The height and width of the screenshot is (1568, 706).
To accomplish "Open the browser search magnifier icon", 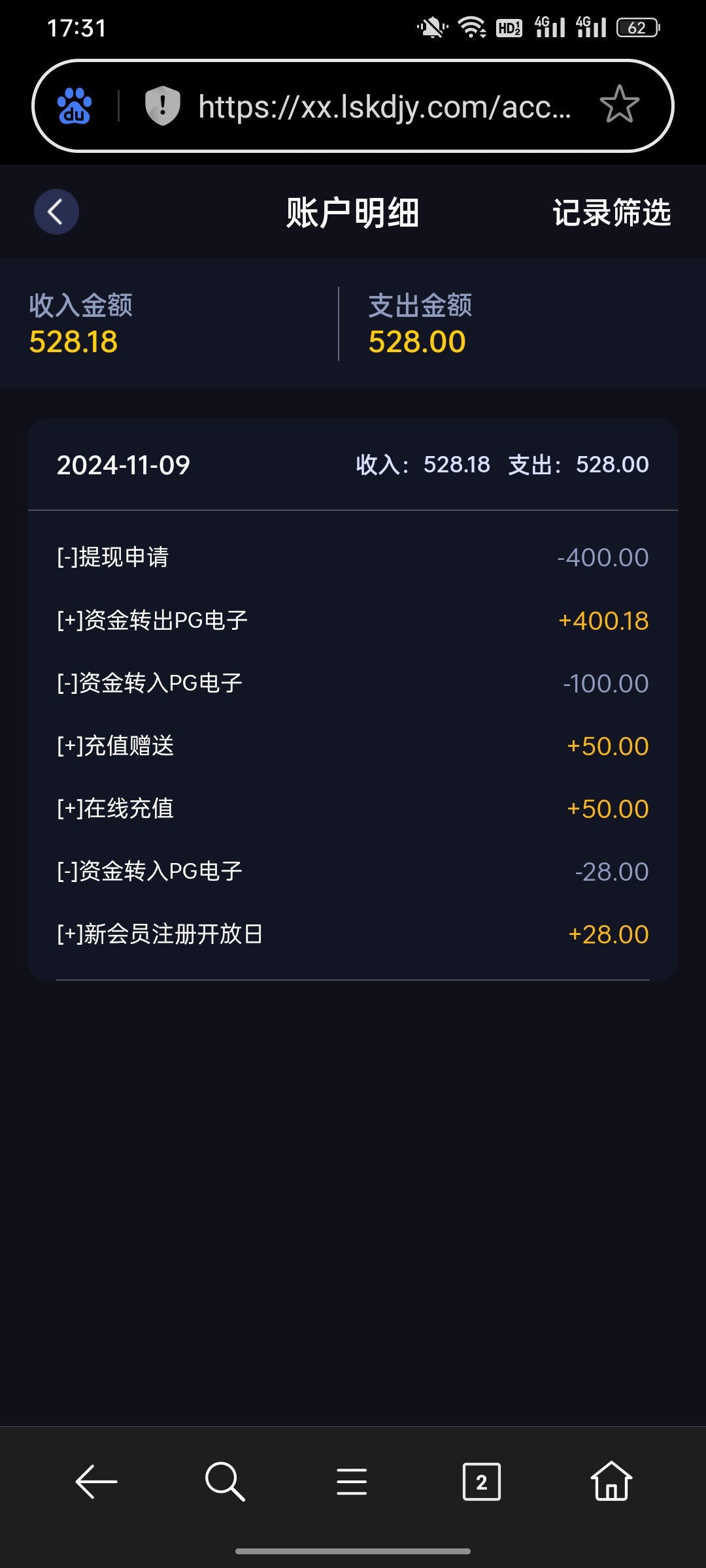I will point(225,1481).
